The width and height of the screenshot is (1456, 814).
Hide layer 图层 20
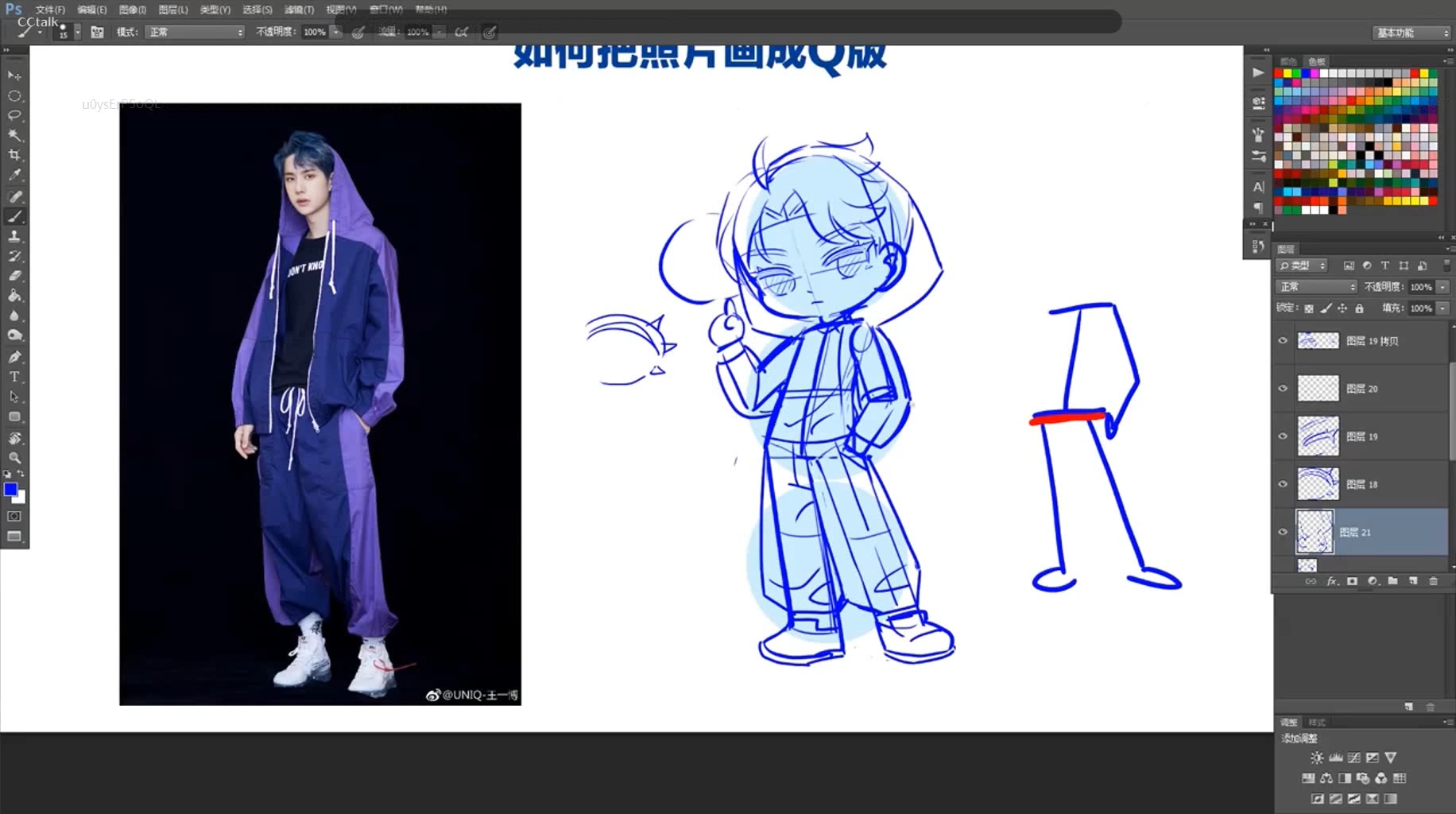(1283, 388)
